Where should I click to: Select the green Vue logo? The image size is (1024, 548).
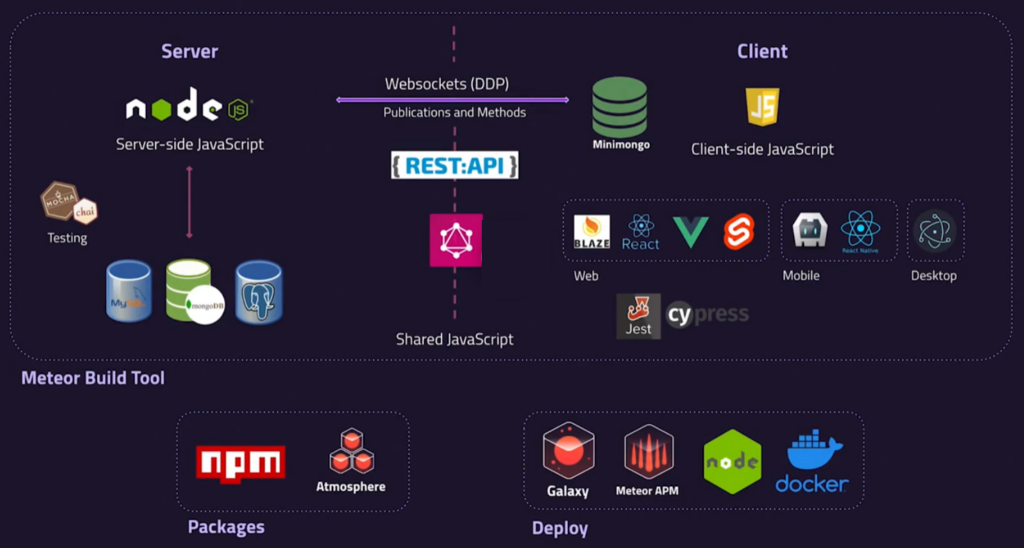(691, 232)
